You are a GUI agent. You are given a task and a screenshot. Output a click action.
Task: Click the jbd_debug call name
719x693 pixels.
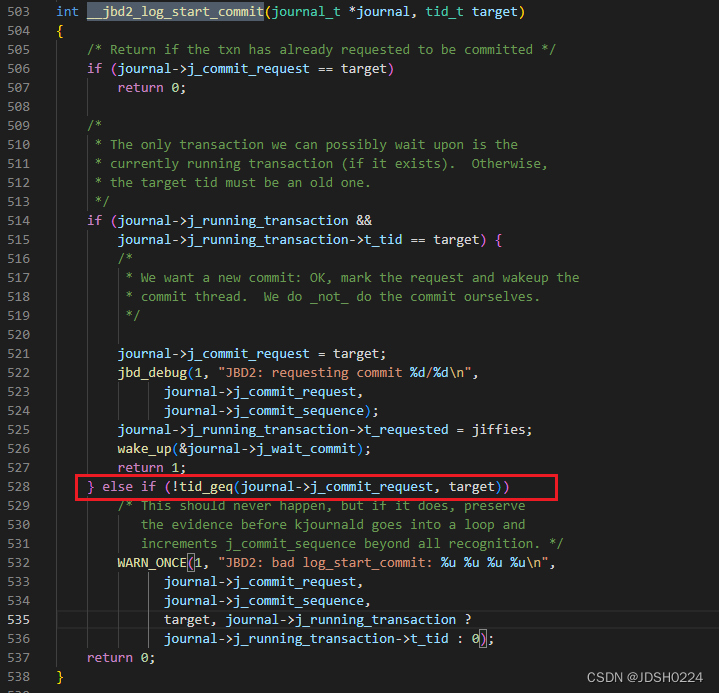152,372
